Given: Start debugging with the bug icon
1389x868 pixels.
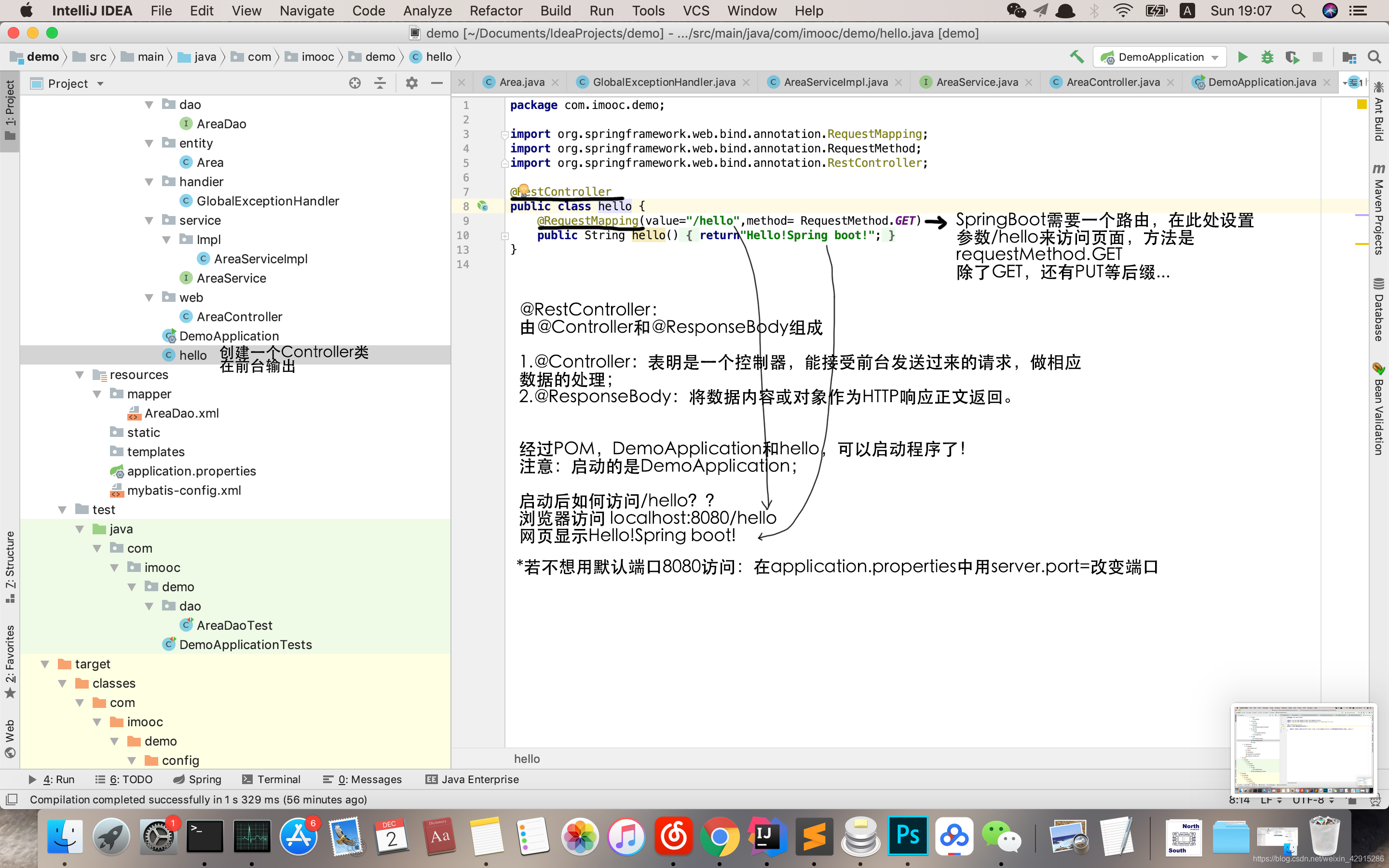Looking at the screenshot, I should click(x=1267, y=57).
